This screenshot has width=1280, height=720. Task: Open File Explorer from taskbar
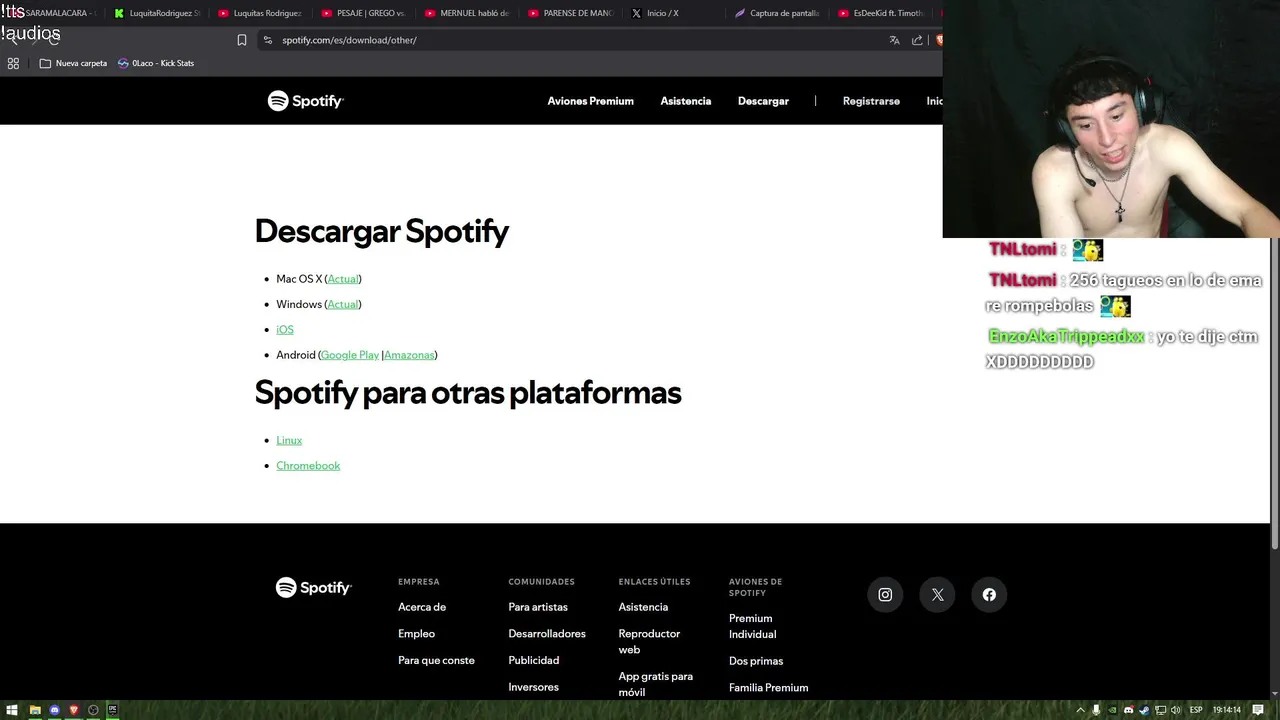35,710
